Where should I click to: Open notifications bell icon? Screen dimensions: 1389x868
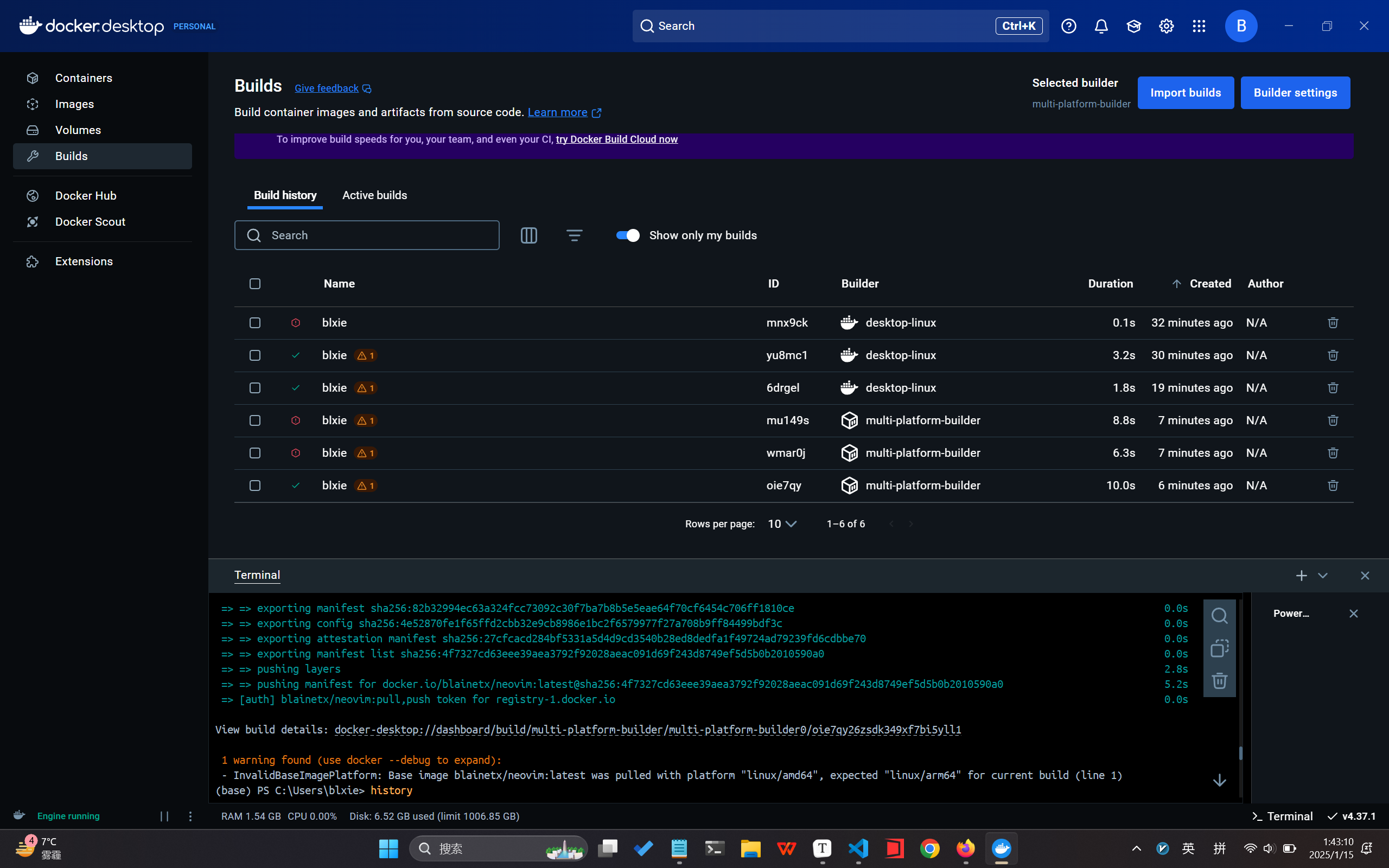click(1101, 26)
